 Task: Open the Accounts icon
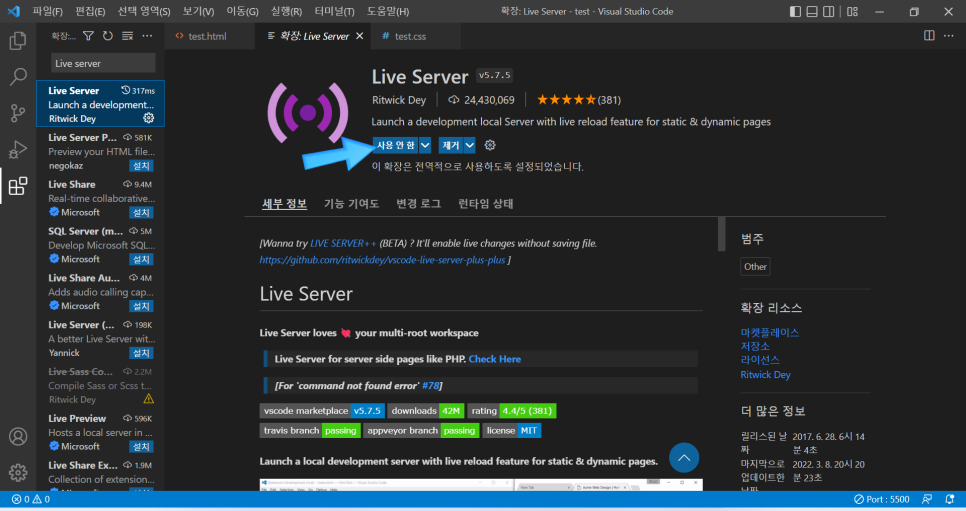pyautogui.click(x=18, y=436)
